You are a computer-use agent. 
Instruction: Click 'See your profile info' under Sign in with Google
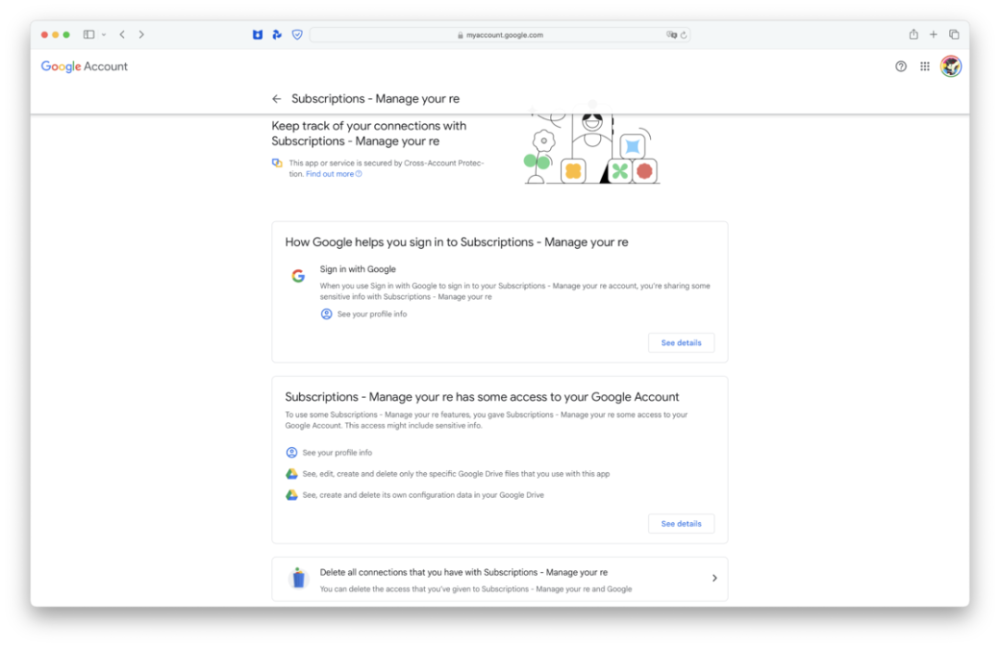pyautogui.click(x=372, y=314)
